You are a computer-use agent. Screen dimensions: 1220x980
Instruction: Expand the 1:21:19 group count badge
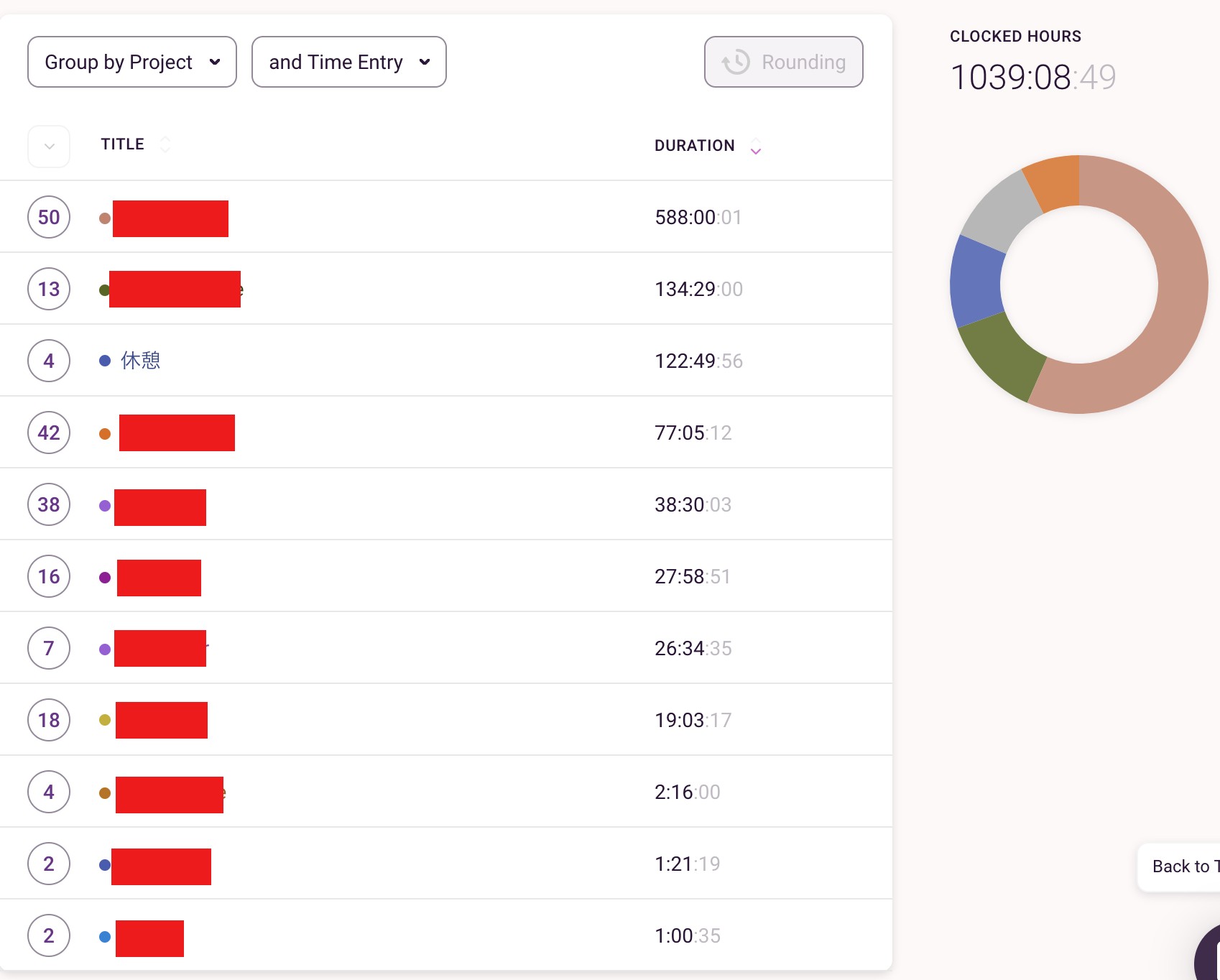[49, 864]
